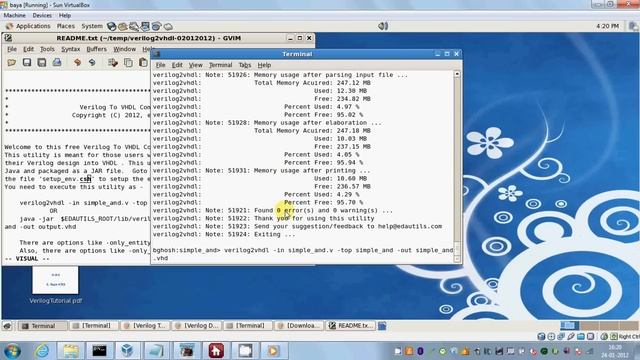Click the media player icon on Windows taskbar

(273, 351)
